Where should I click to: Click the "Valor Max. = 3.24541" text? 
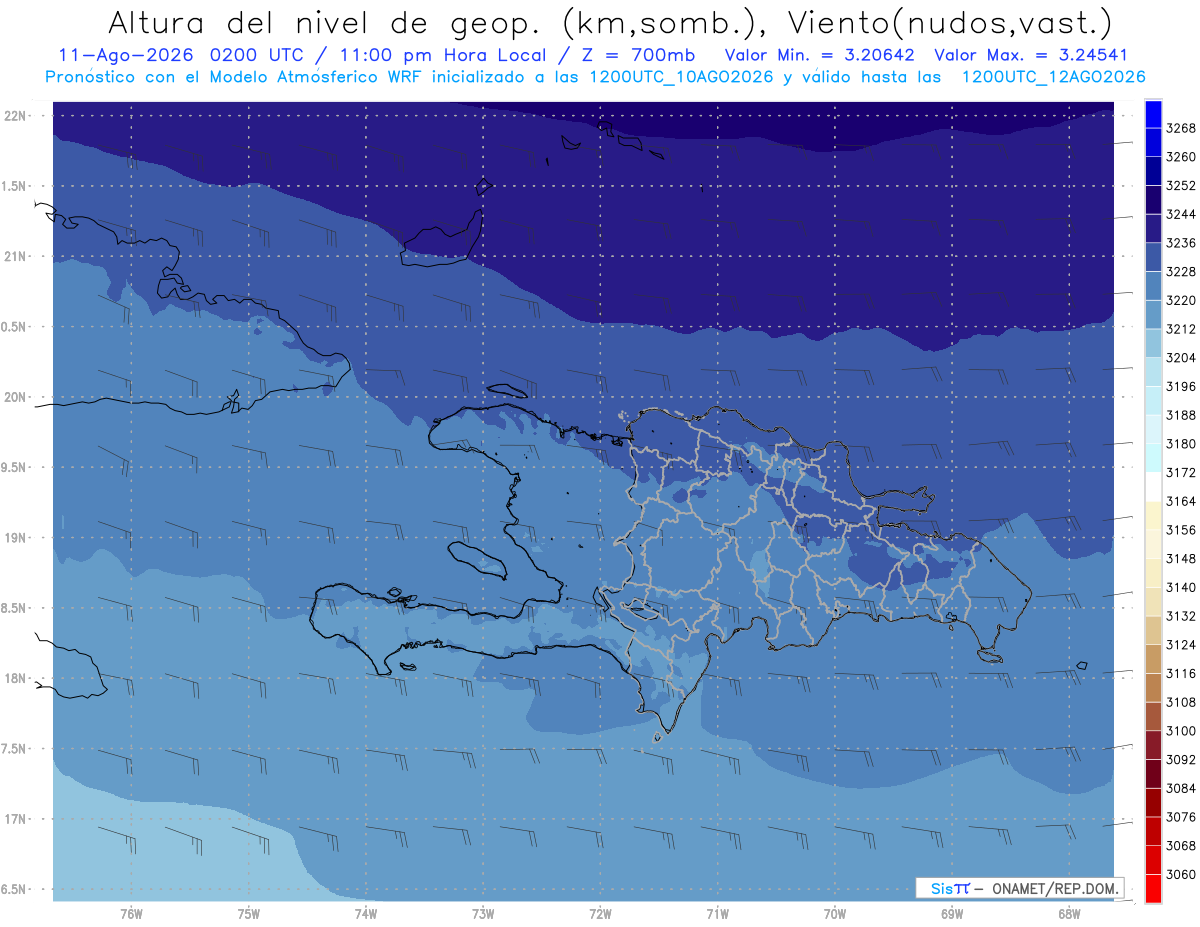pyautogui.click(x=1030, y=55)
